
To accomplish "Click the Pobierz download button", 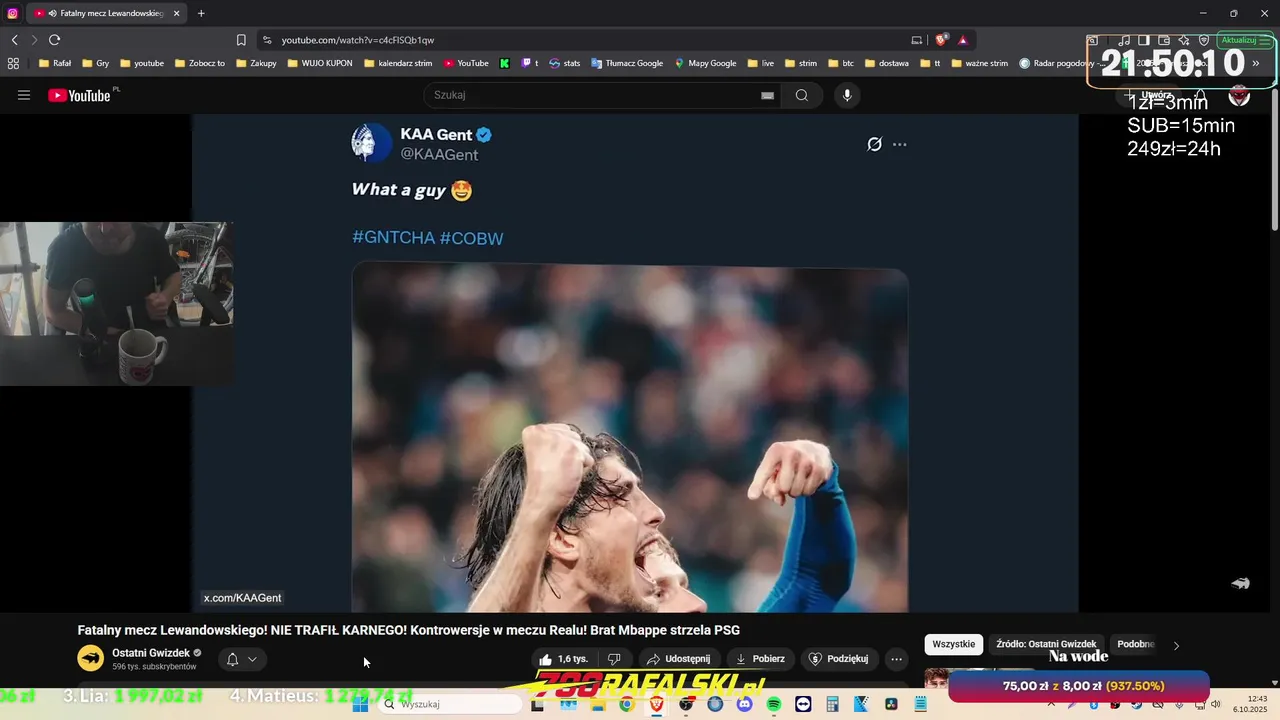I will [760, 659].
